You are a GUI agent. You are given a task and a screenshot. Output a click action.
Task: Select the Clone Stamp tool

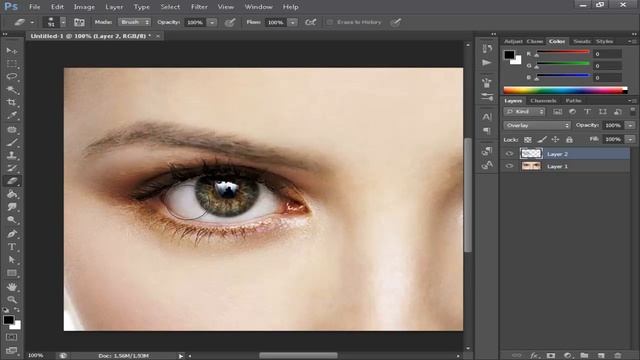click(x=12, y=155)
